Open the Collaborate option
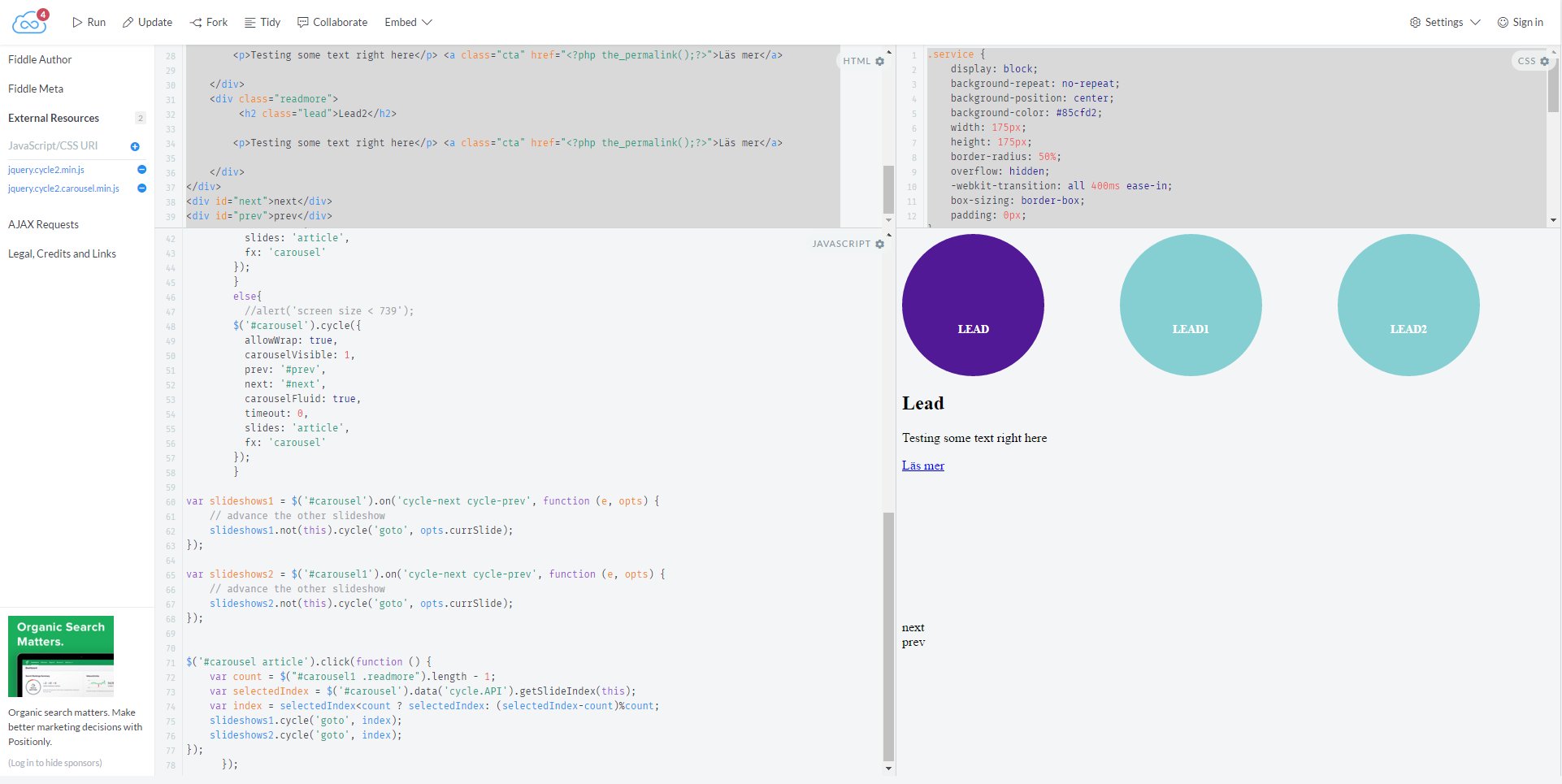1562x784 pixels. 332,23
